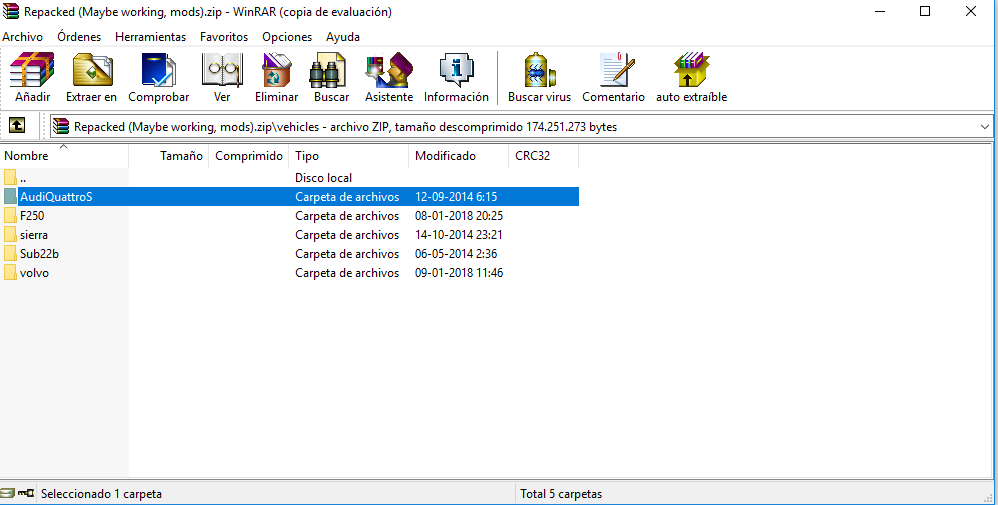Select the sierra folder name
Viewport: 998px width, 505px height.
(34, 235)
